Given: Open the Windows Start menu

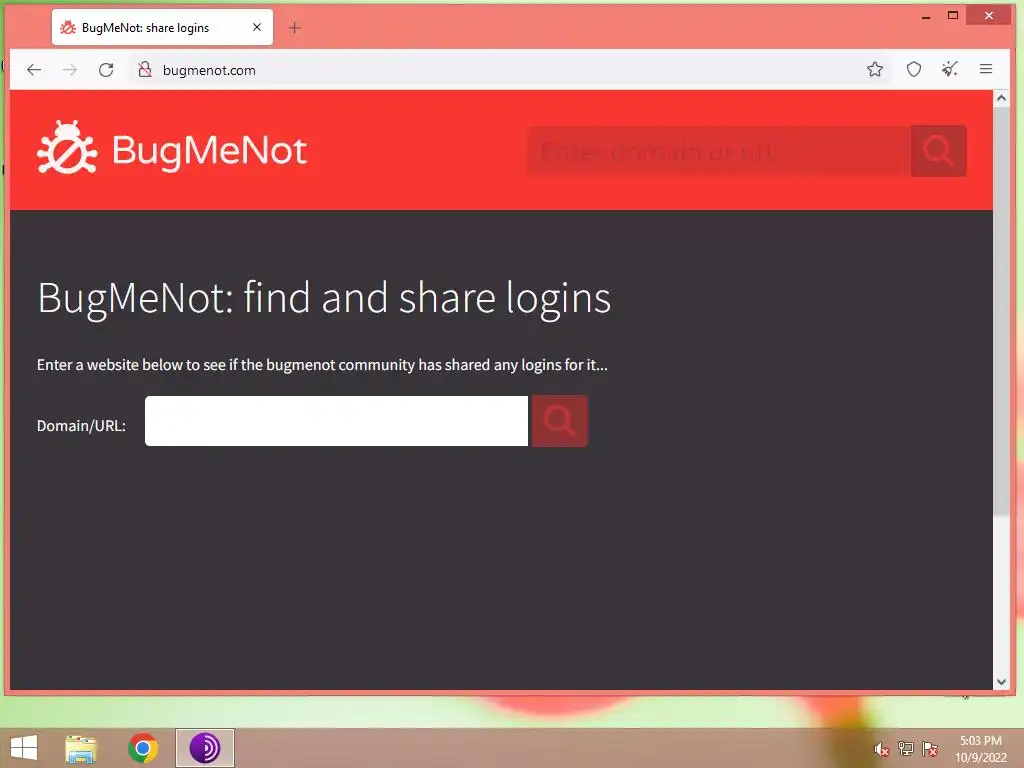Looking at the screenshot, I should tap(24, 748).
